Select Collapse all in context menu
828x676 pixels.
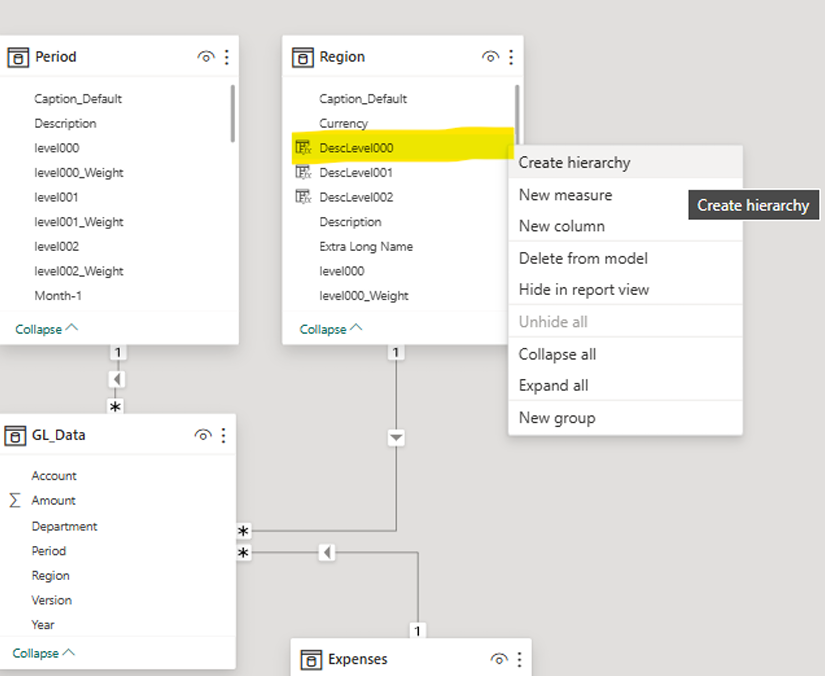tap(625, 354)
